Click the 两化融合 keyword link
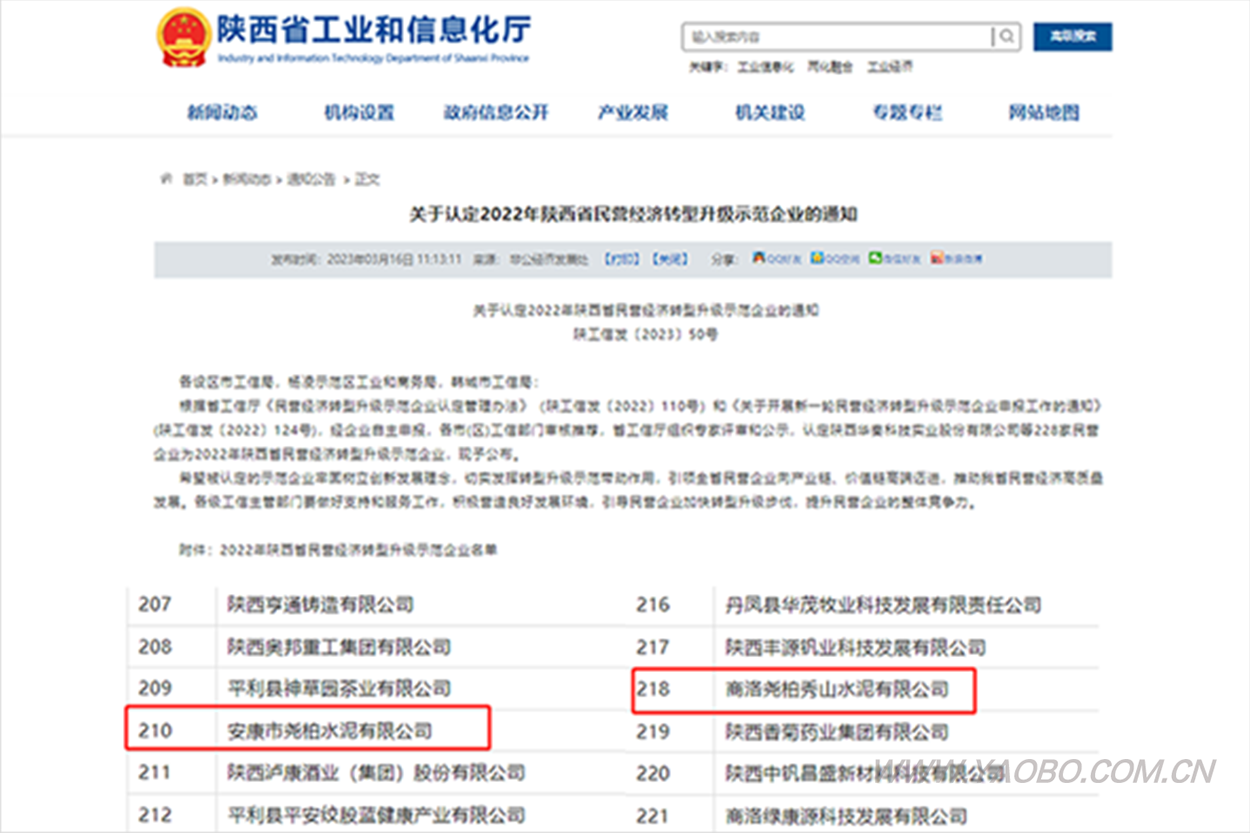This screenshot has width=1250, height=833. [x=830, y=68]
